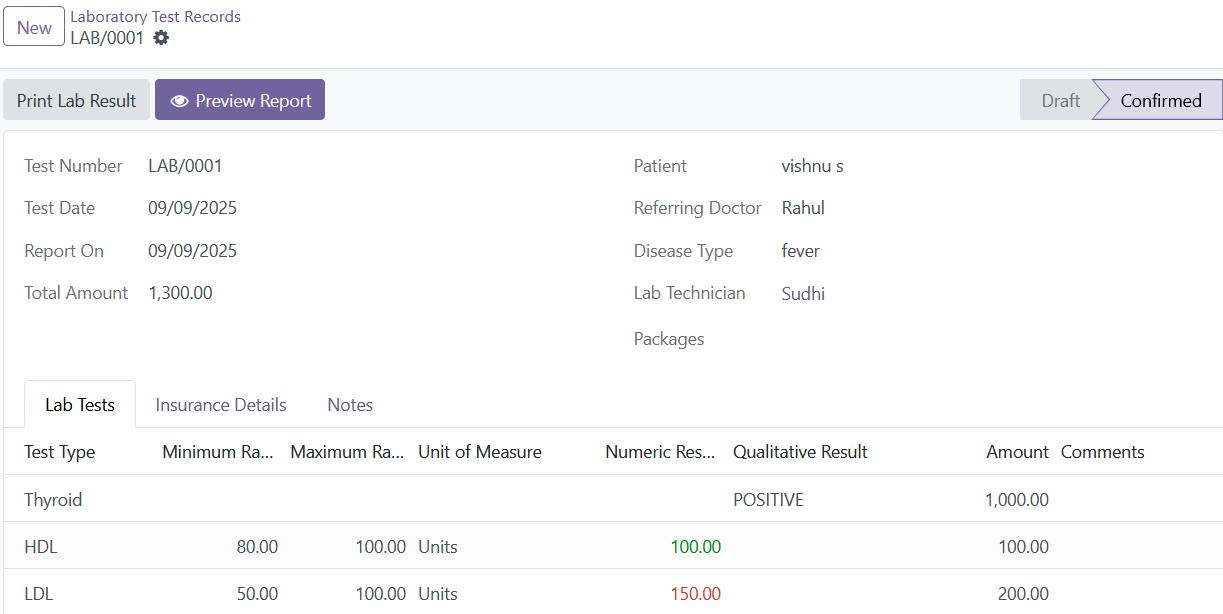Set record status back to Draft
The height and width of the screenshot is (614, 1223).
click(1062, 100)
